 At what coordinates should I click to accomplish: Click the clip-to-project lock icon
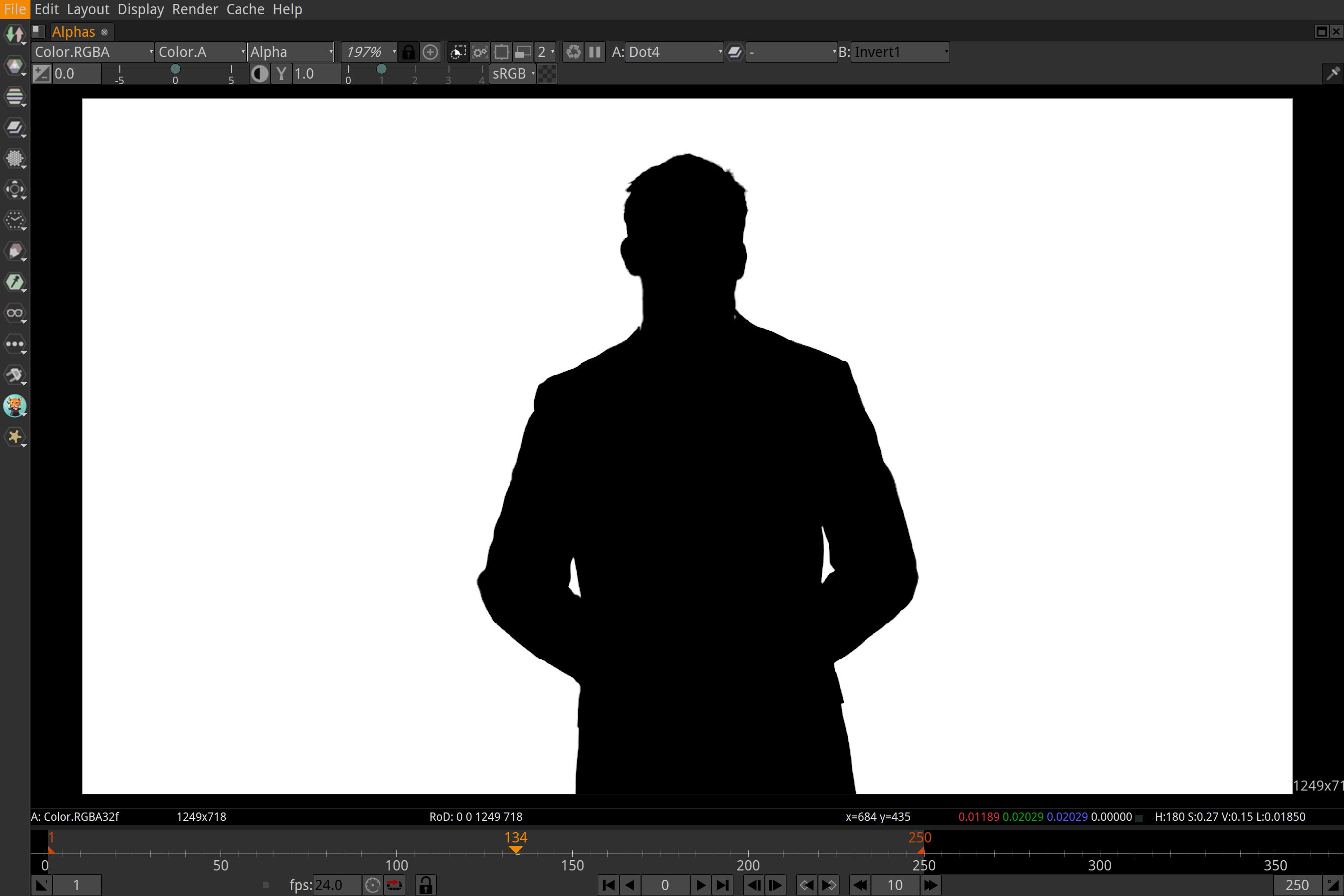click(x=408, y=52)
